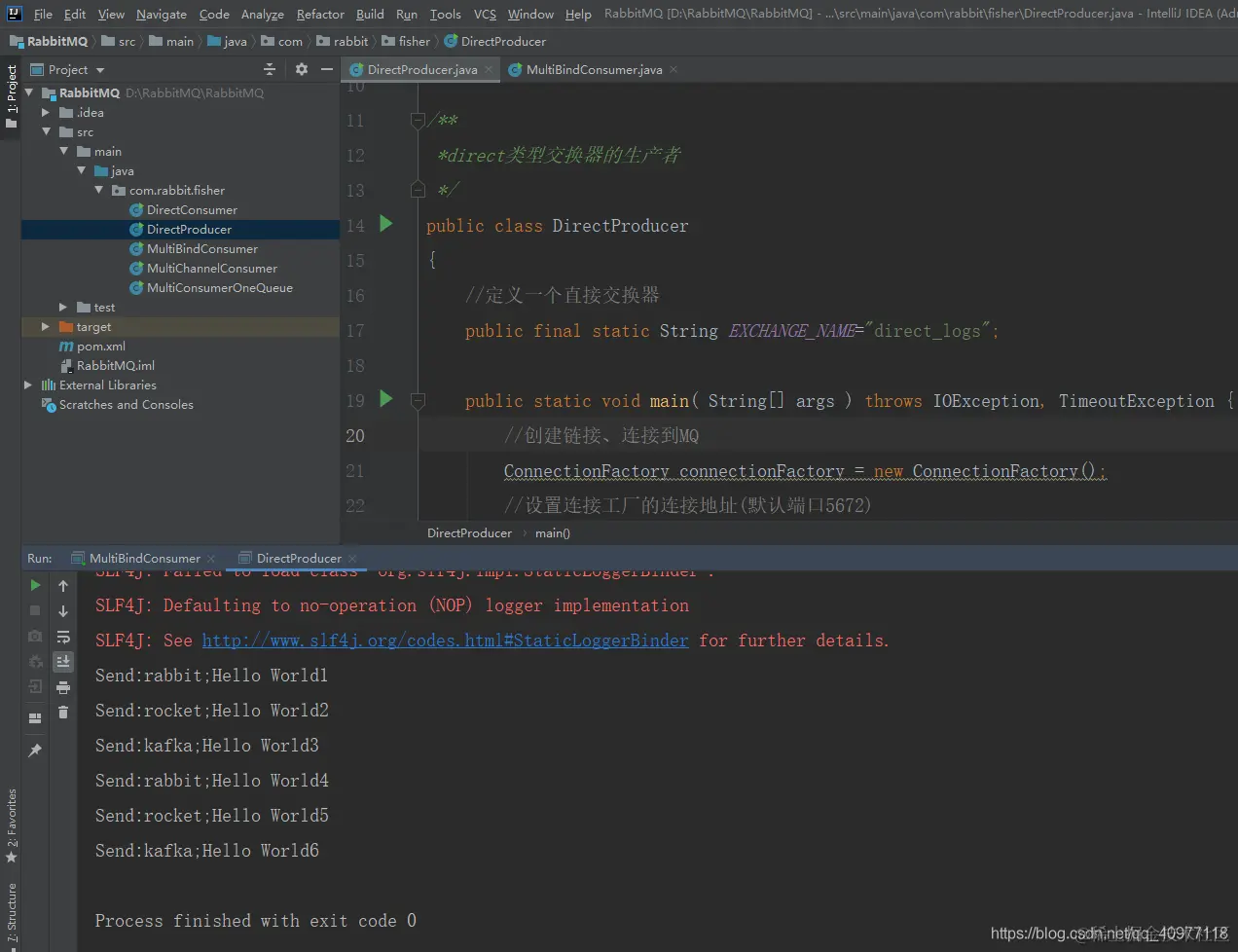Place cursor on EXCHANGE_NAME declaration line
This screenshot has height=952, width=1238.
pos(732,330)
